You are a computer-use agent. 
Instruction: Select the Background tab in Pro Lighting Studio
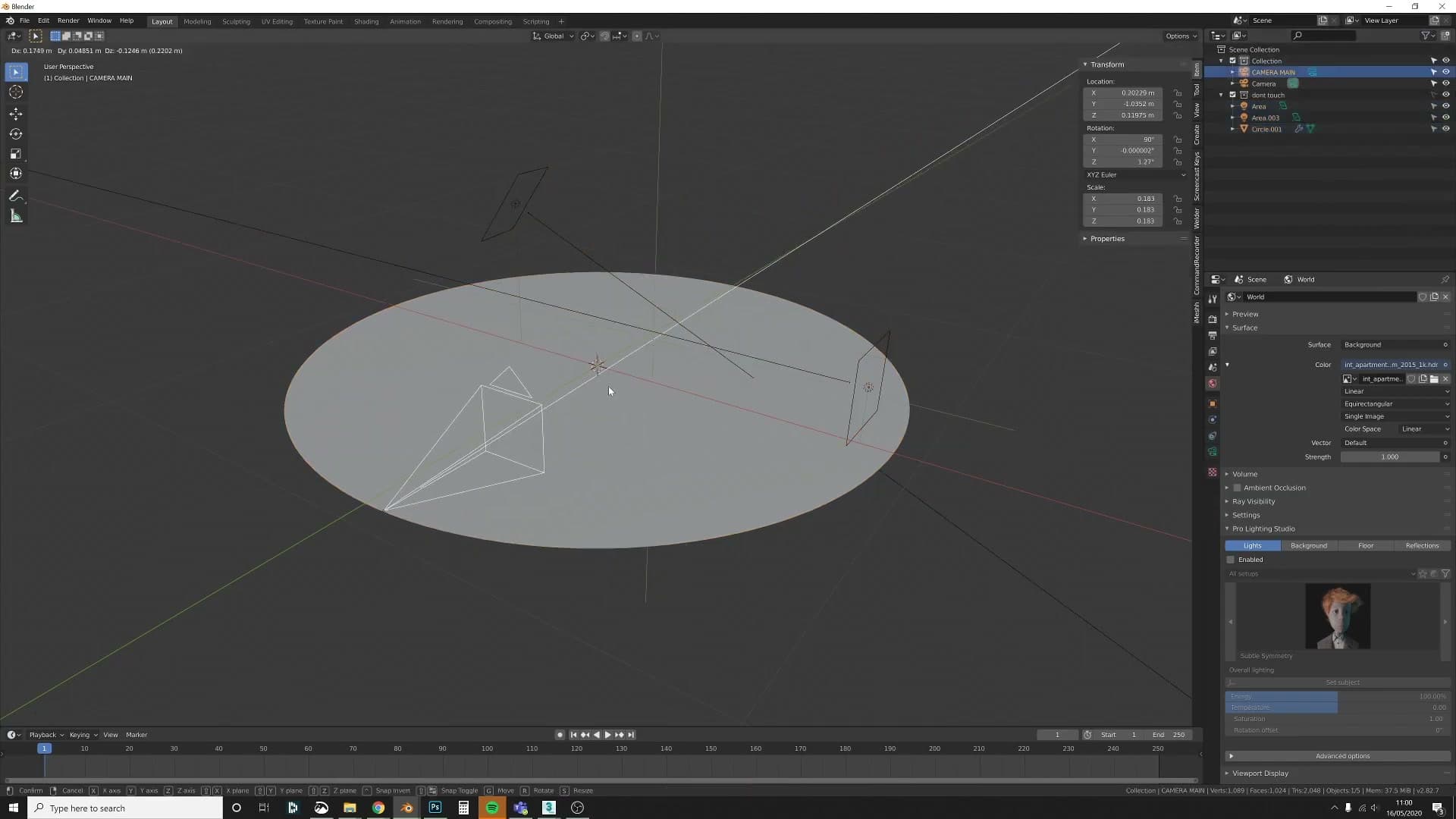1309,546
